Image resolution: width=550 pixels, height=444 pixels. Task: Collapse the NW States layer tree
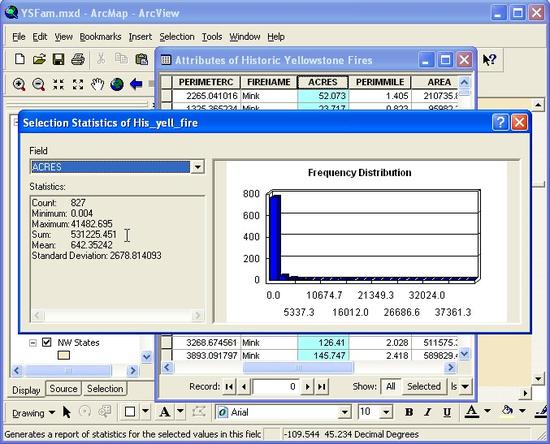(x=33, y=343)
